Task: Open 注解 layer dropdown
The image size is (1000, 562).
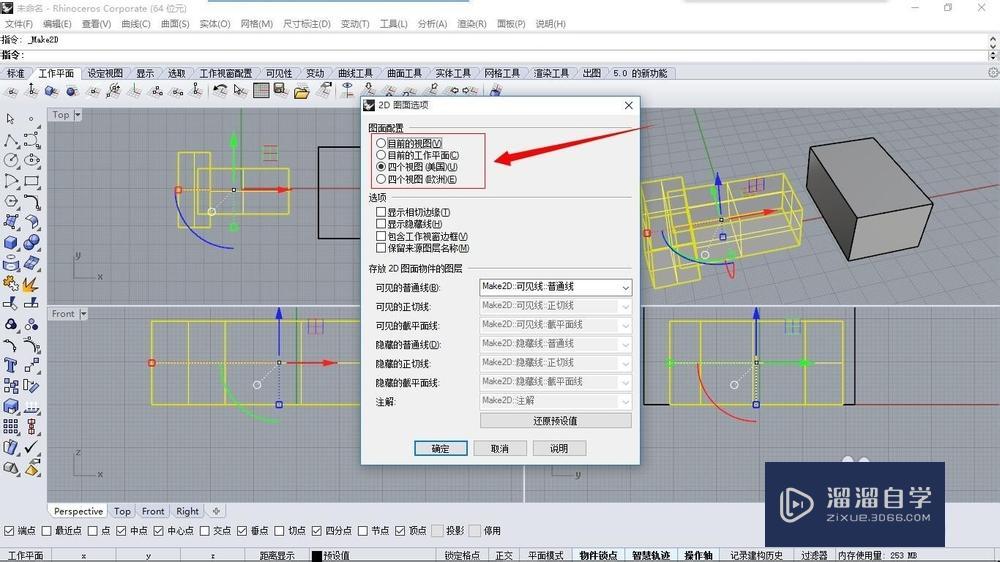Action: 555,401
